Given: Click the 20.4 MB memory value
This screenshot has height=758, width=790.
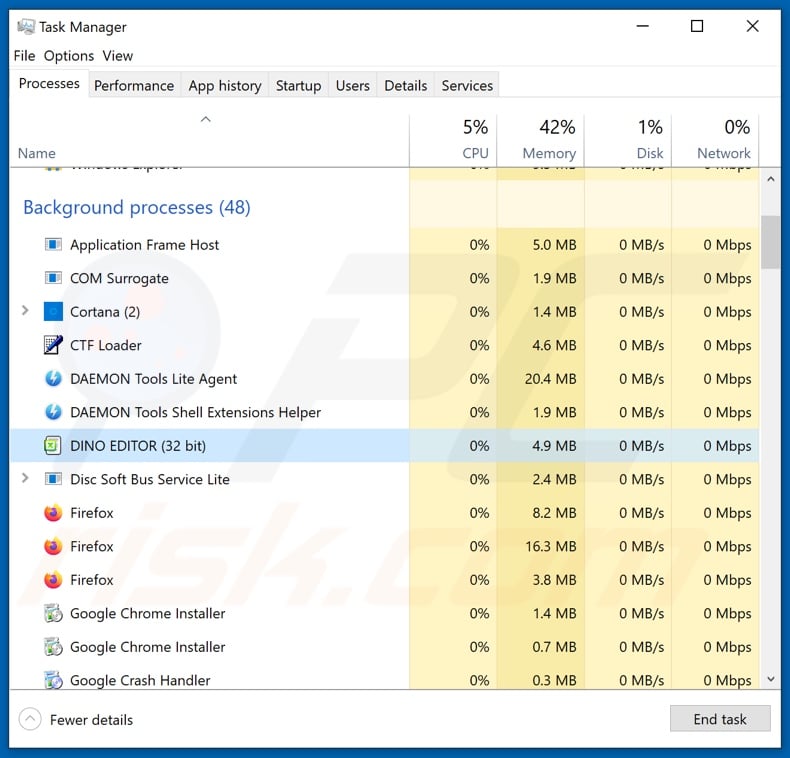Looking at the screenshot, I should tap(550, 379).
